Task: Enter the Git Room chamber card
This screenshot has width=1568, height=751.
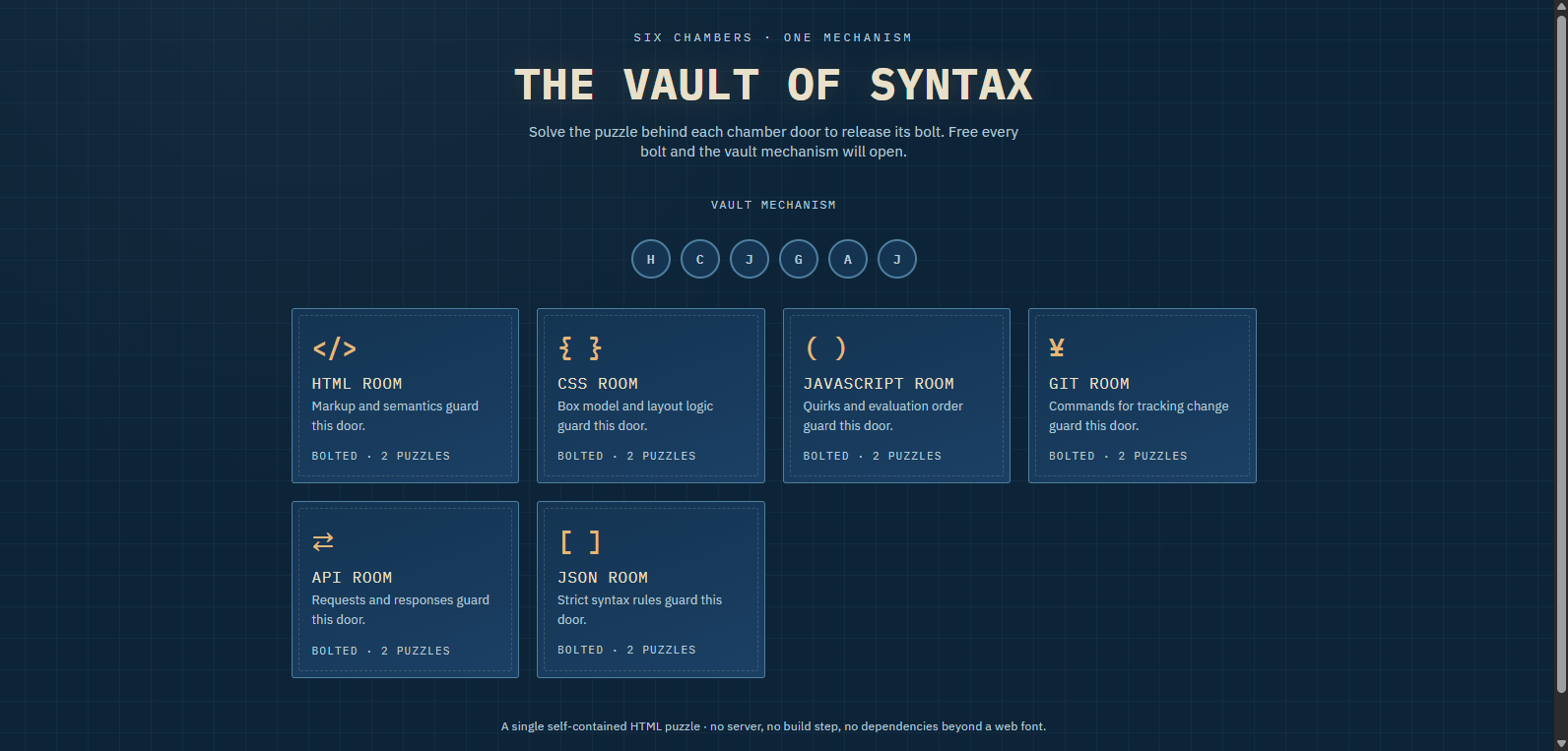Action: pyautogui.click(x=1143, y=396)
